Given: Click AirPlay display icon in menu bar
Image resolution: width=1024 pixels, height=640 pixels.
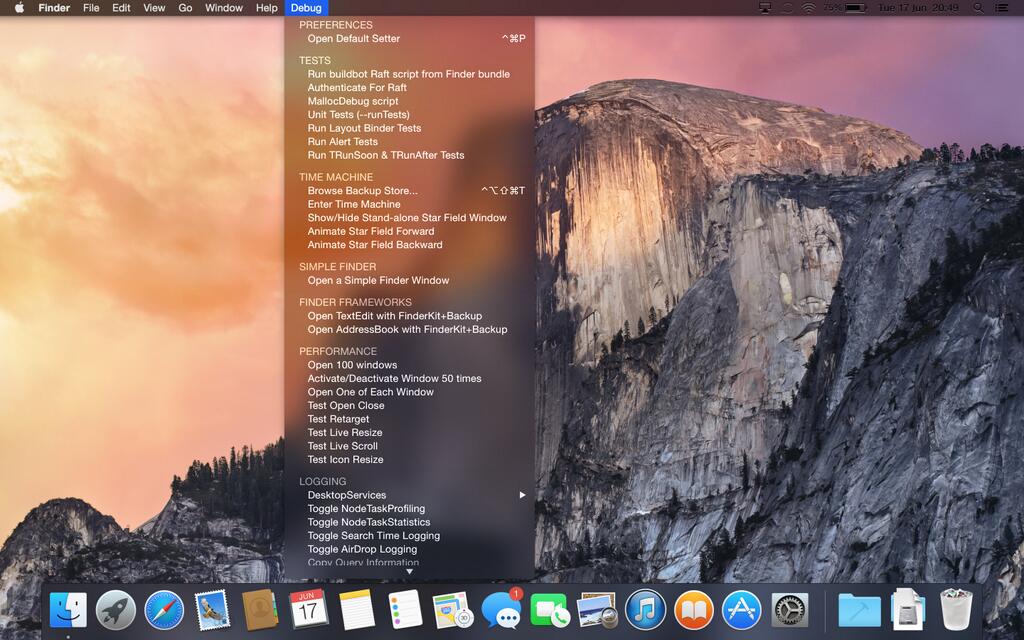Looking at the screenshot, I should point(766,8).
